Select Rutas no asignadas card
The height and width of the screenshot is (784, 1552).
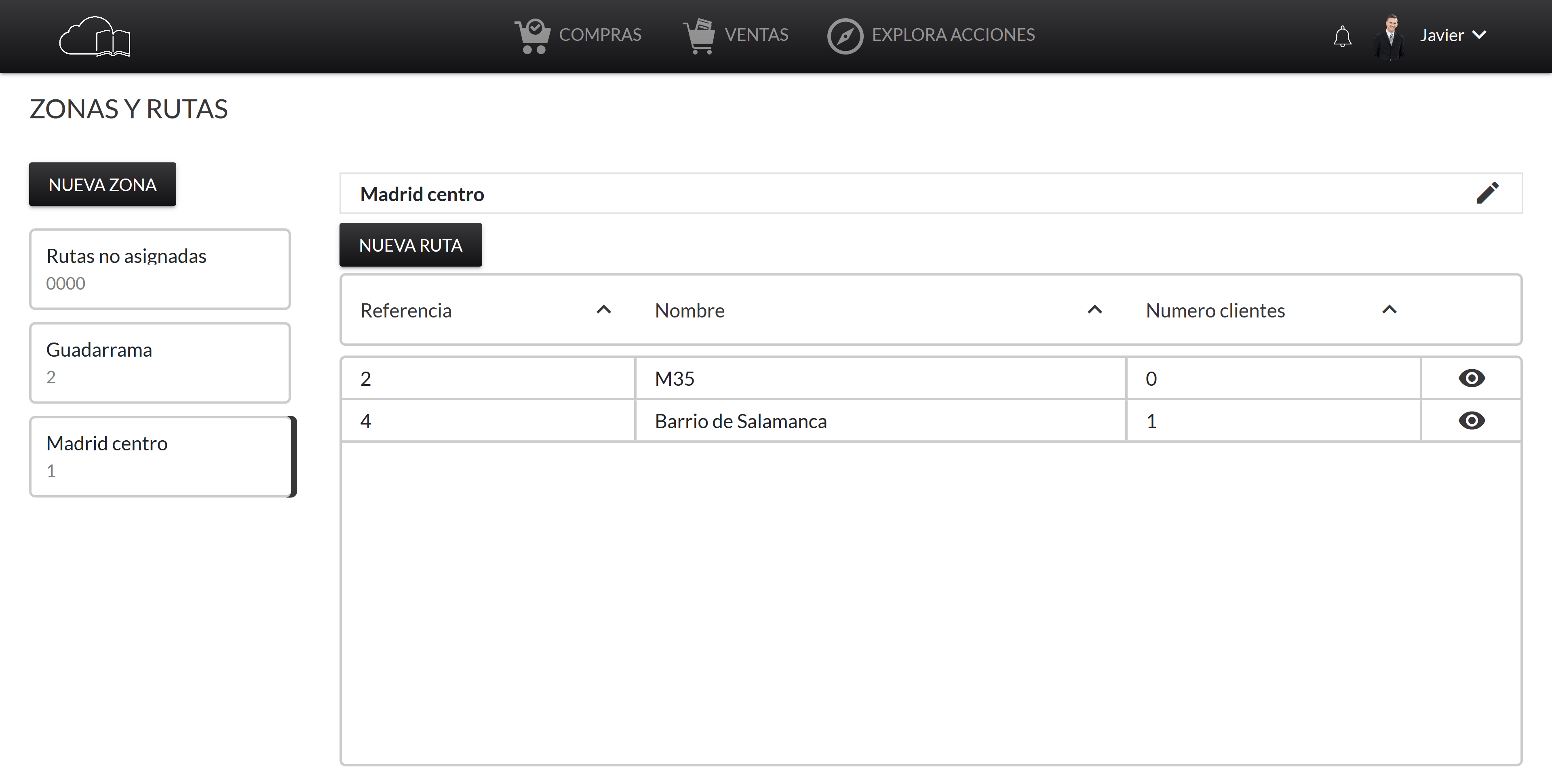tap(160, 269)
